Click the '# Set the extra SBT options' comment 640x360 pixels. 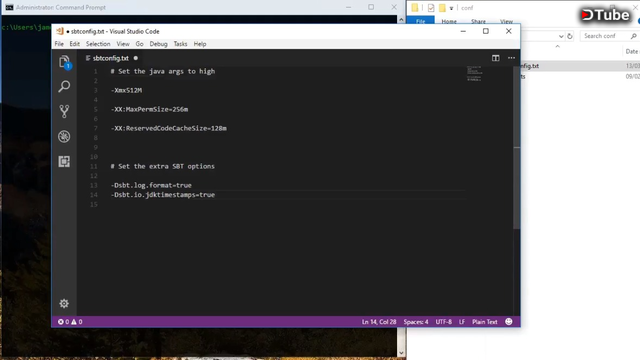[x=162, y=166]
